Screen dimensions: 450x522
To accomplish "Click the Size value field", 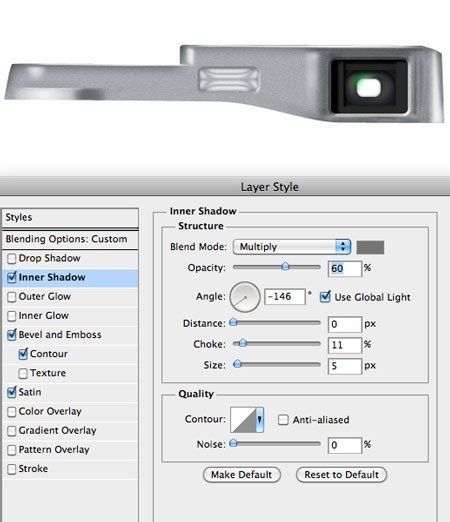I will (x=345, y=366).
